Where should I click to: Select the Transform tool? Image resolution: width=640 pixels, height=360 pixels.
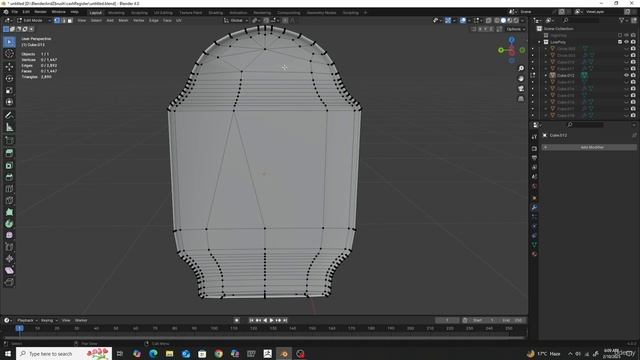pyautogui.click(x=9, y=102)
